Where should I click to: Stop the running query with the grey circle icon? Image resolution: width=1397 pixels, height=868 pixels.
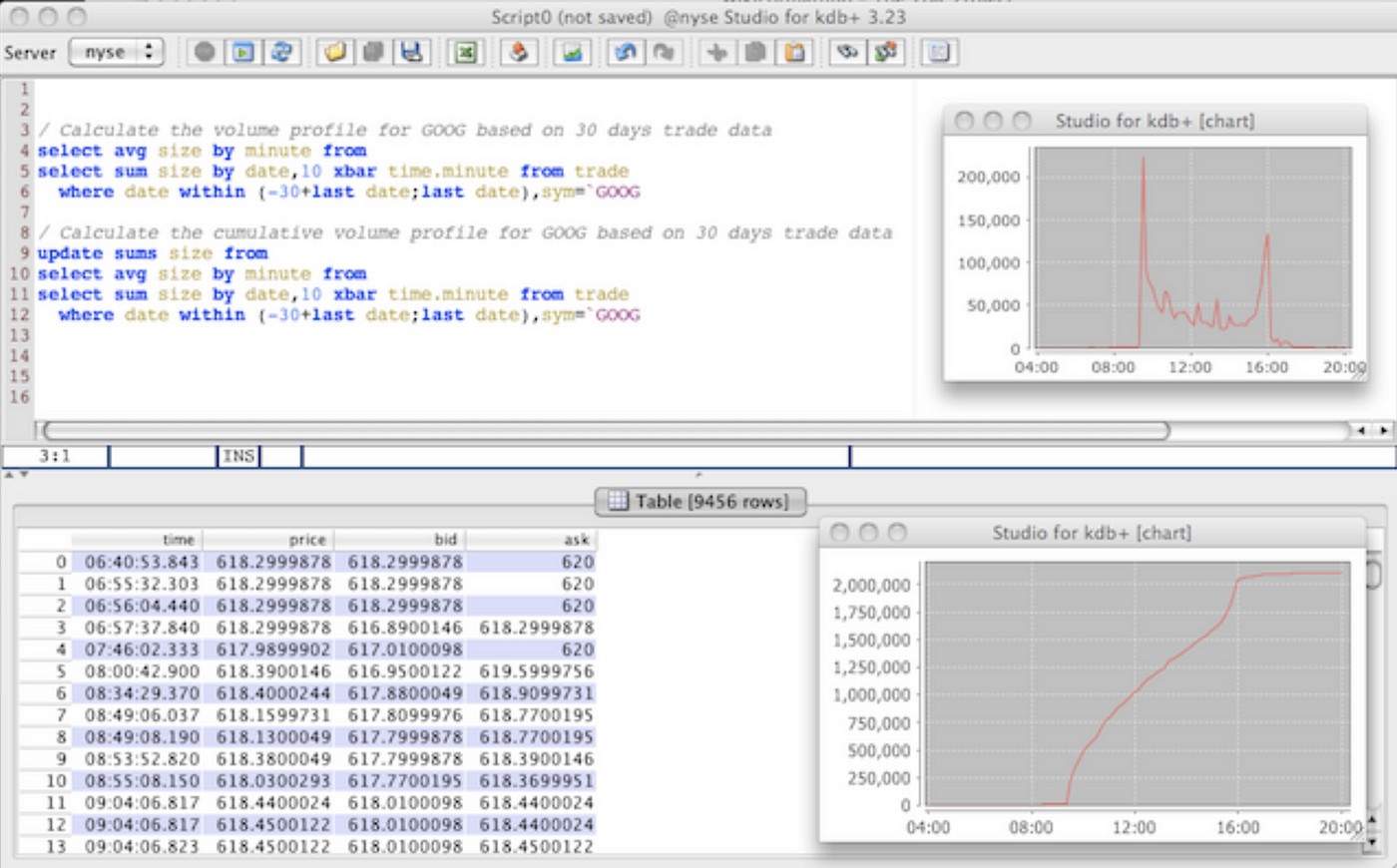click(205, 52)
